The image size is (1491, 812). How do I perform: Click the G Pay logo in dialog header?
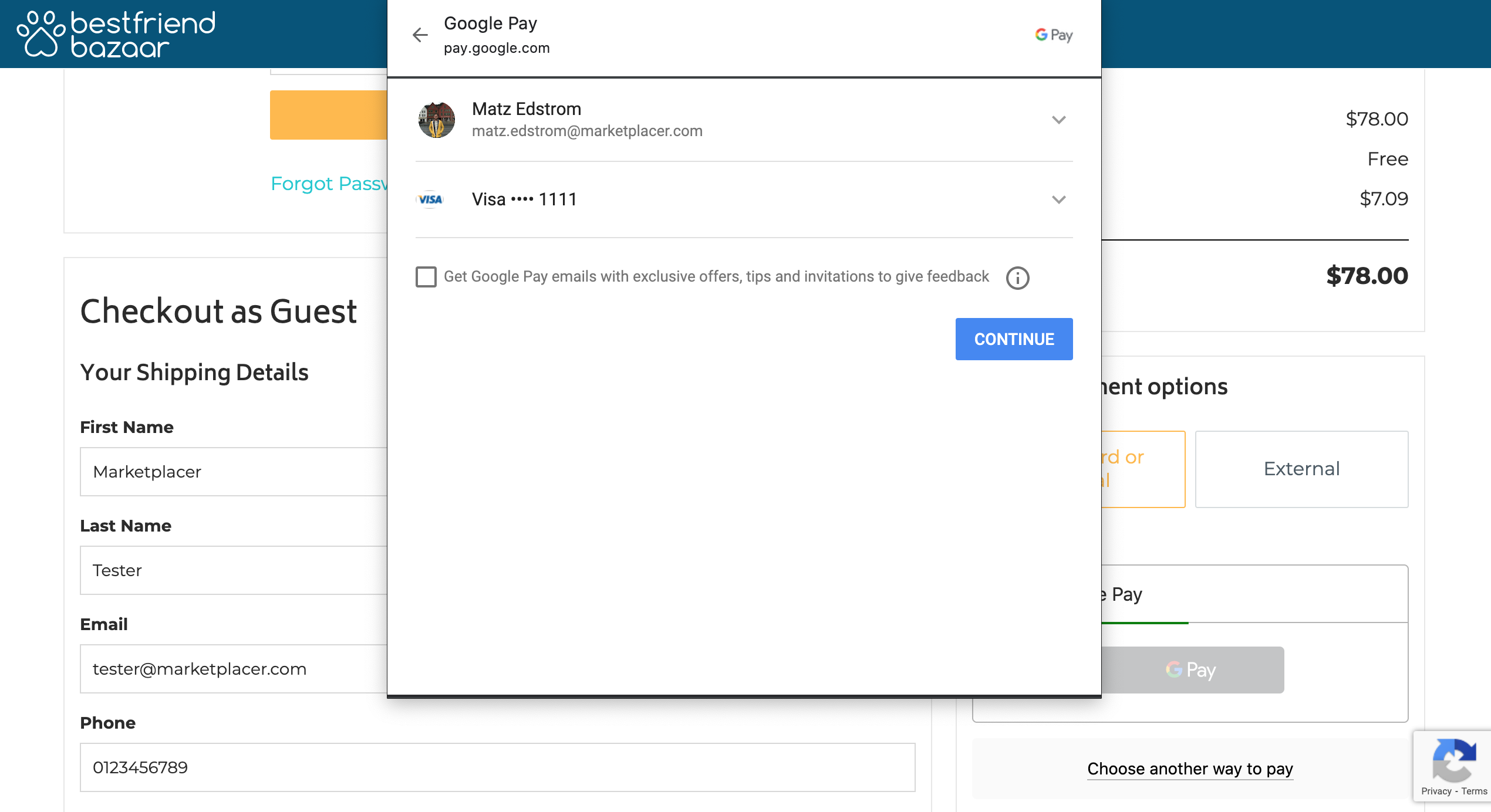click(1054, 35)
